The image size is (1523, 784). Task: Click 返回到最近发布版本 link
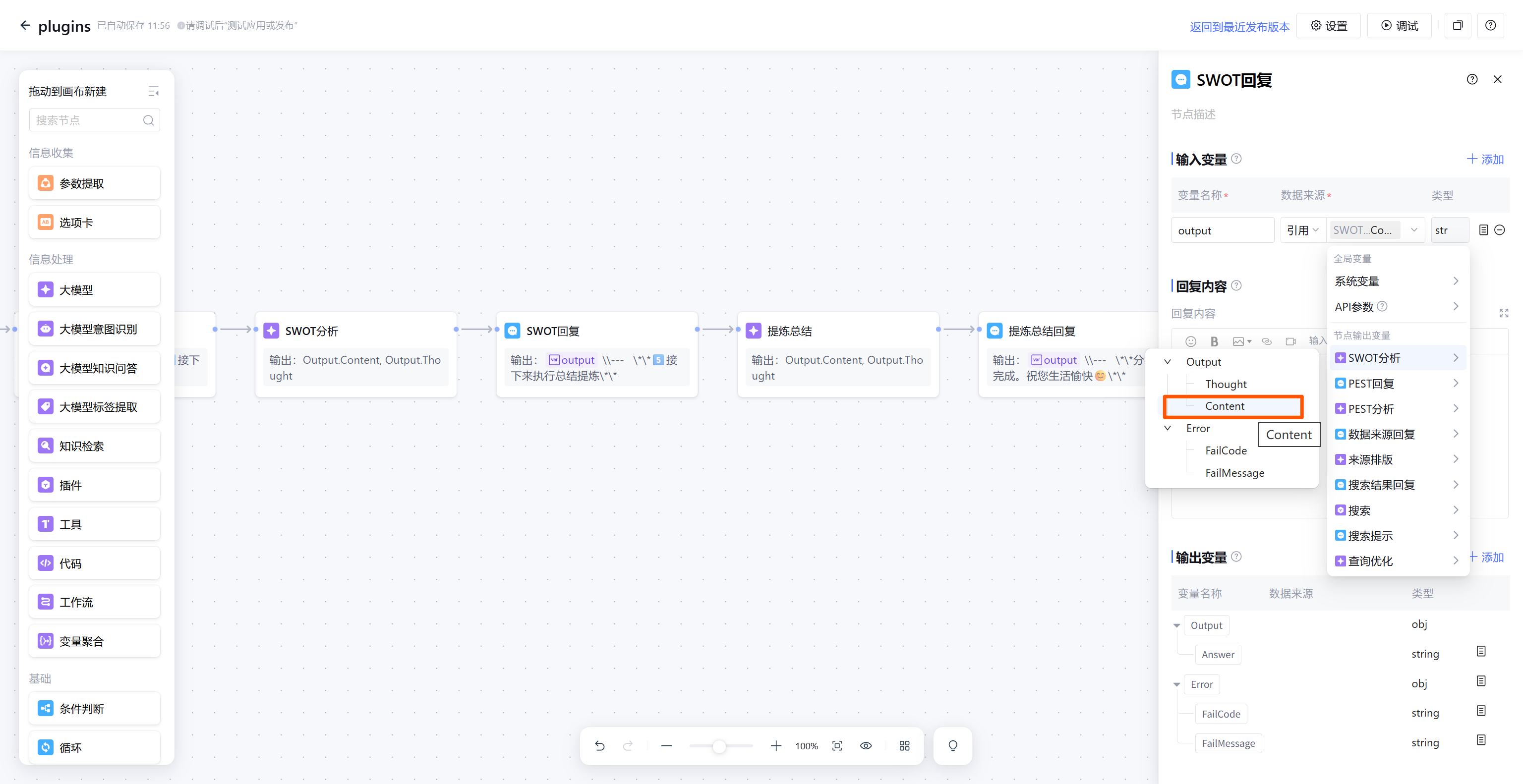[1239, 27]
